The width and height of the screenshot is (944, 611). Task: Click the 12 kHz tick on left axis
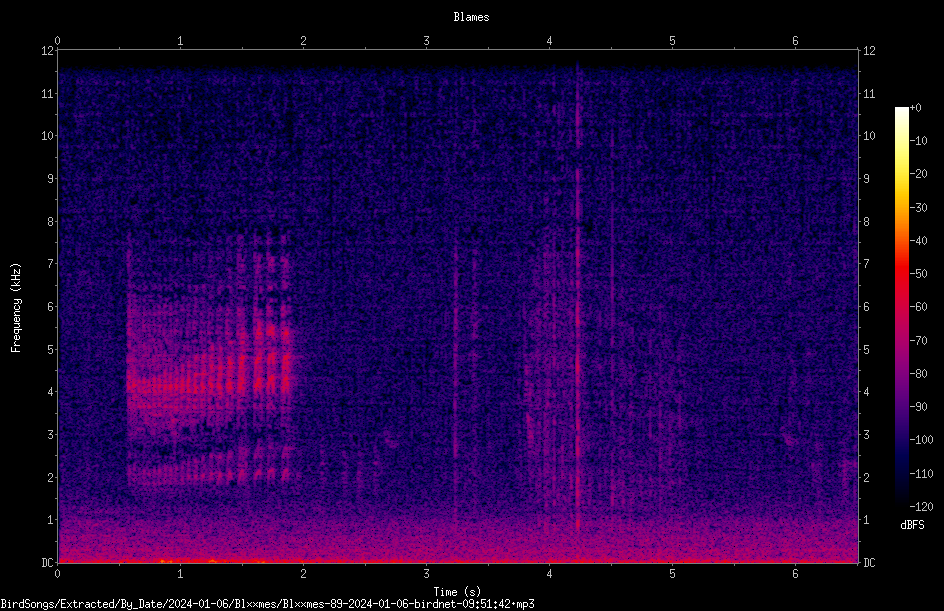click(47, 51)
